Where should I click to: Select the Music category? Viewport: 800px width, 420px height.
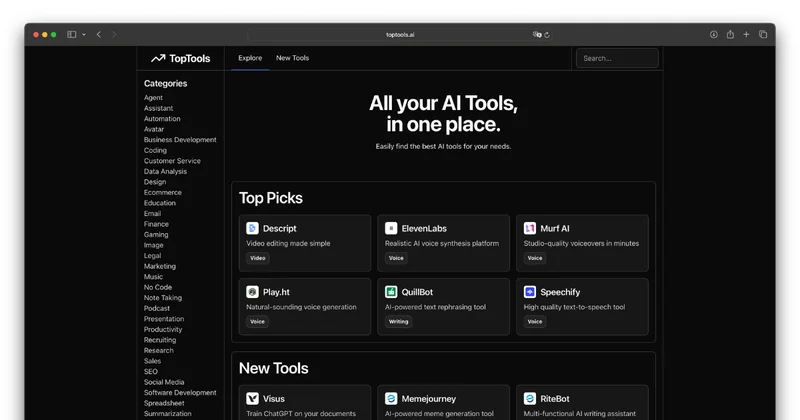pos(153,277)
